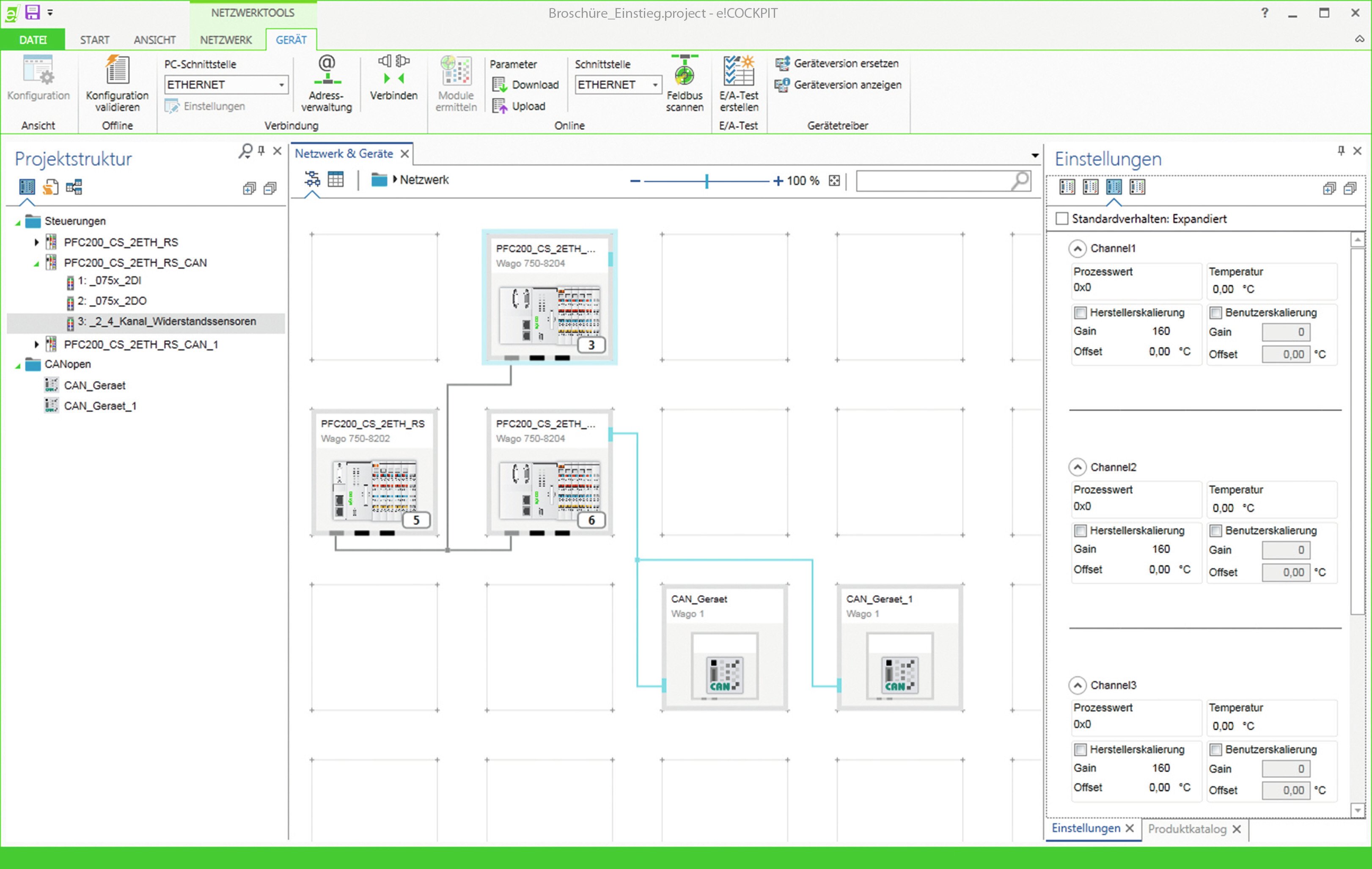1372x869 pixels.
Task: Pin the Einstellungen panel
Action: click(1341, 151)
